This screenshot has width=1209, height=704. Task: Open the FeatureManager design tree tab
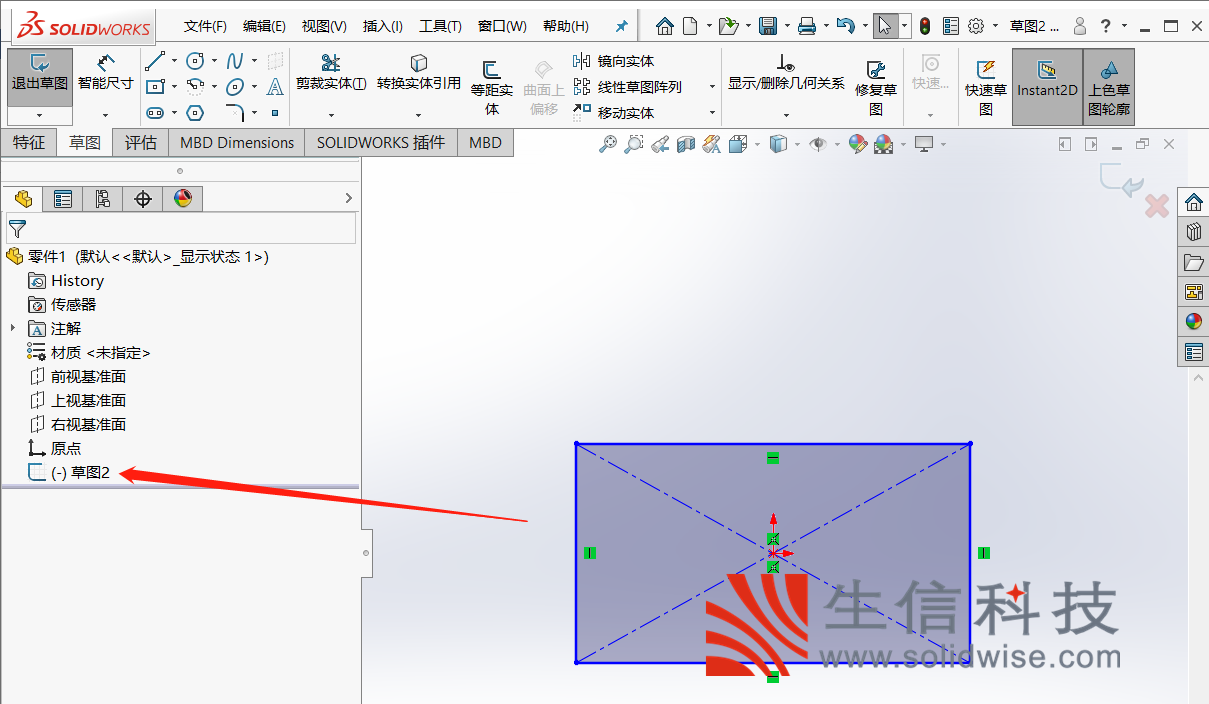pyautogui.click(x=23, y=199)
